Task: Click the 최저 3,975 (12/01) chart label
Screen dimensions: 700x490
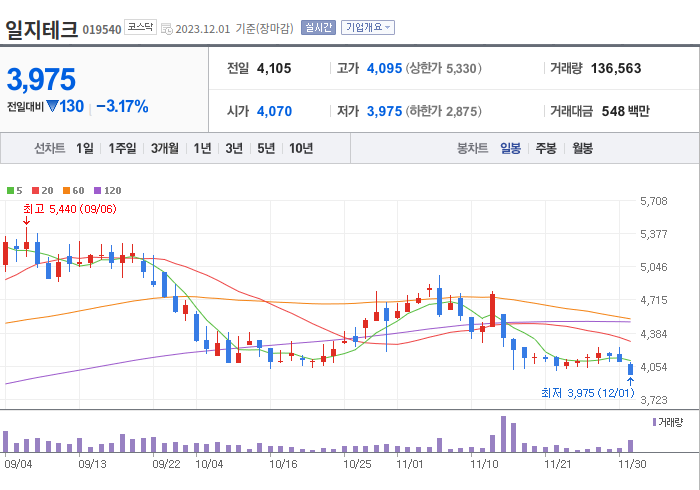Action: click(588, 393)
